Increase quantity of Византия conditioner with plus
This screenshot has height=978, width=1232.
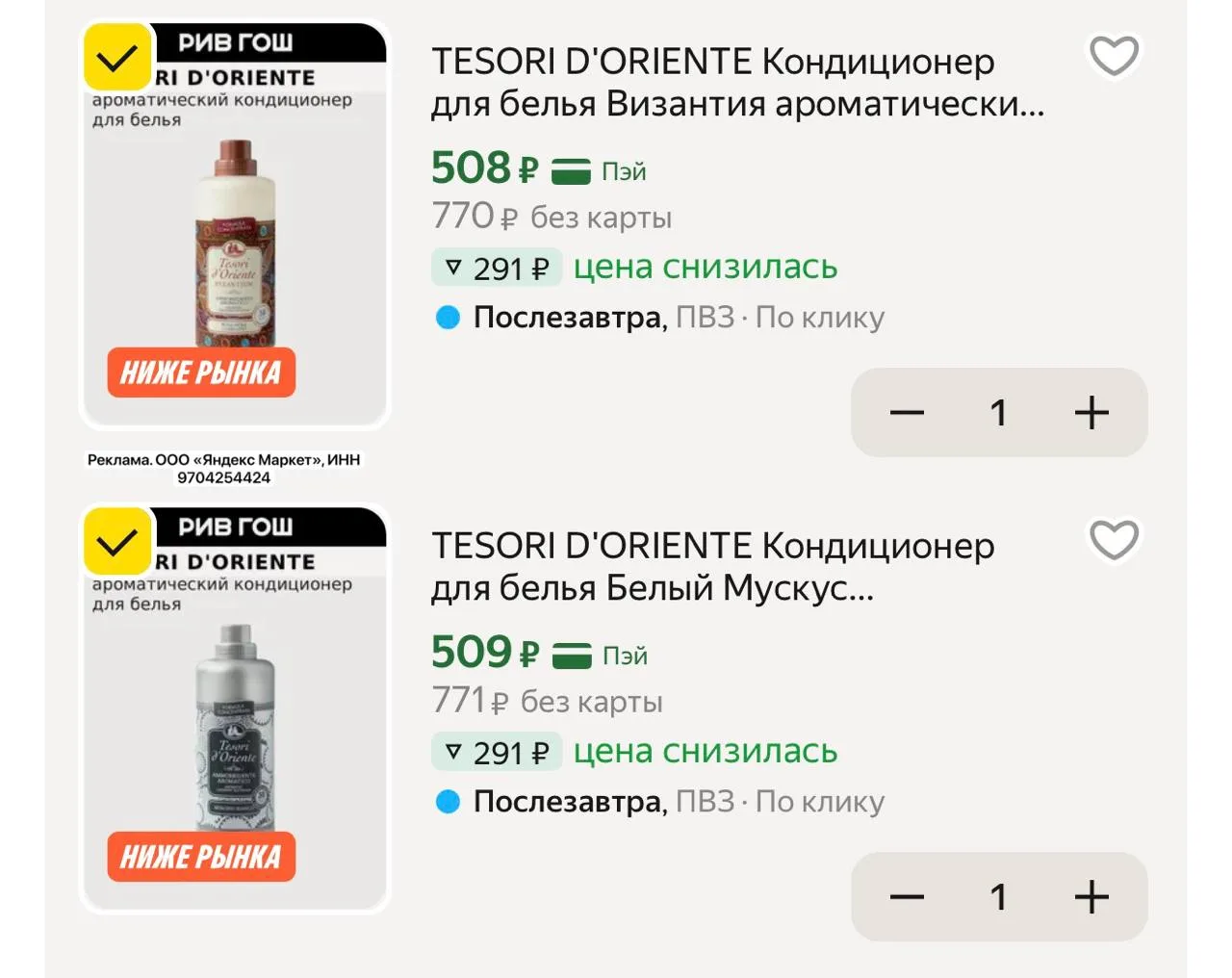1091,413
